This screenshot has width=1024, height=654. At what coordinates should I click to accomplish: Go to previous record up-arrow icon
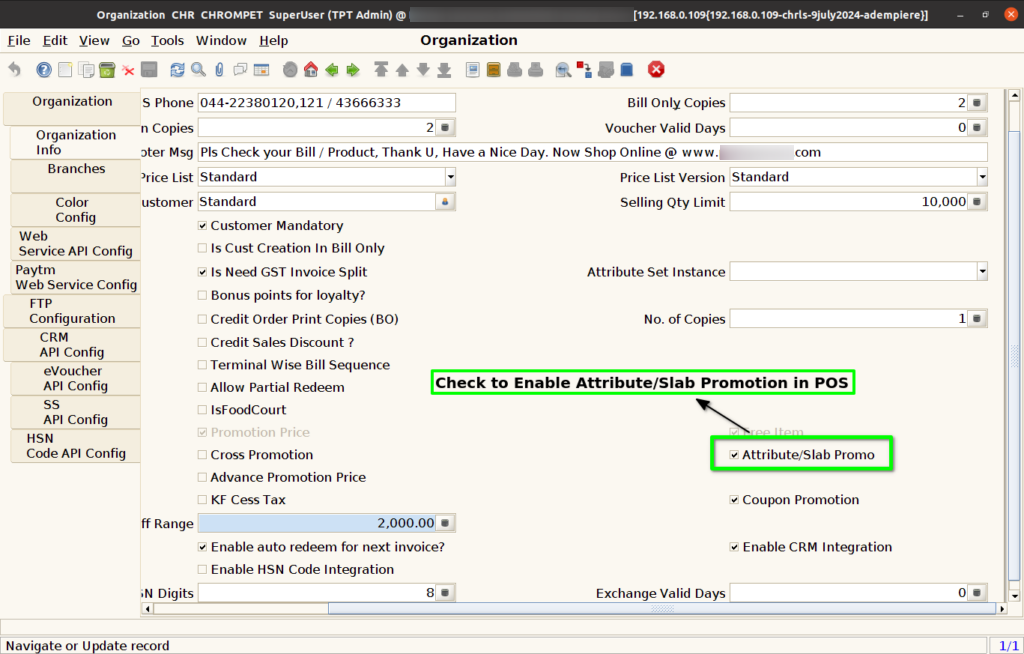402,69
